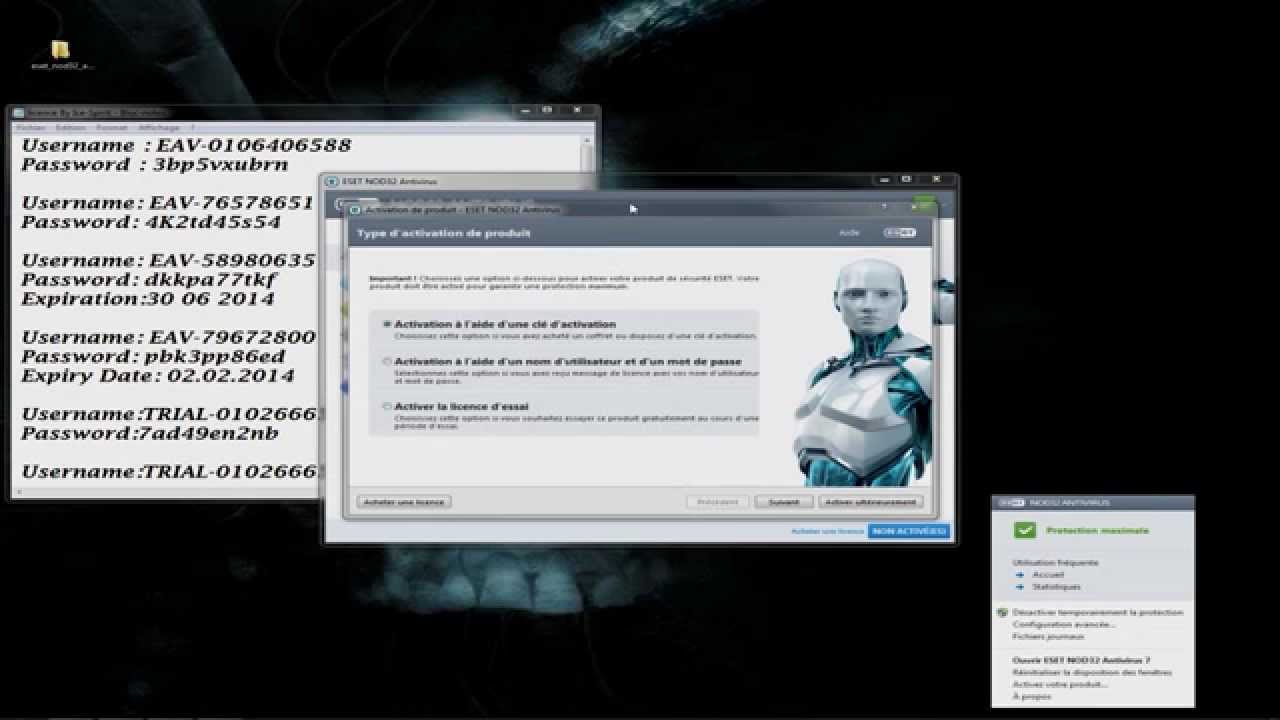Viewport: 1280px width, 720px height.
Task: Select the trial license activation option
Action: tap(387, 407)
